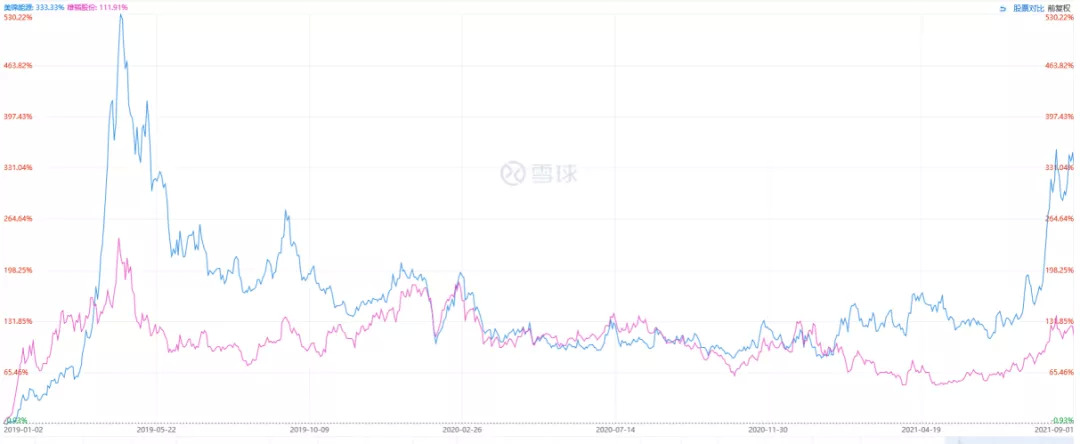Pick the 2020-02-26 date marker
The width and height of the screenshot is (1080, 444).
[463, 430]
